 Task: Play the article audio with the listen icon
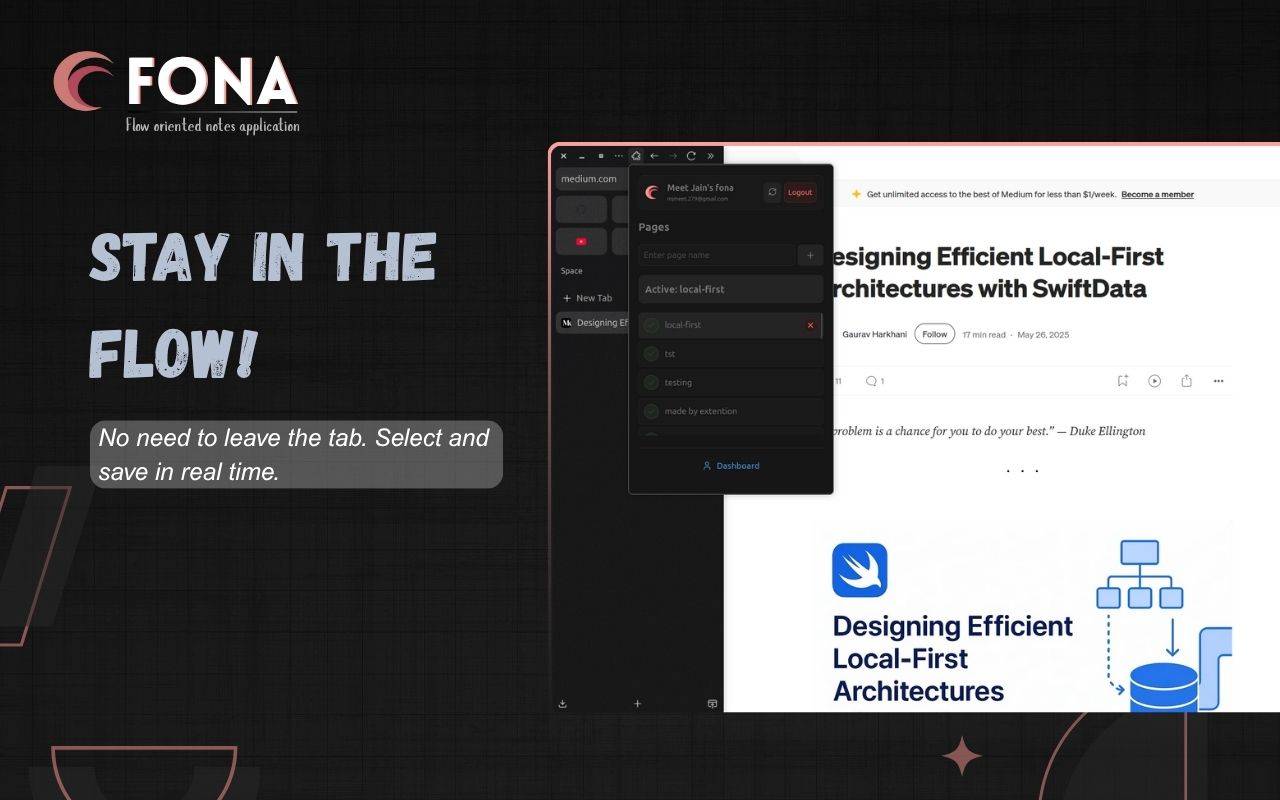(1155, 381)
